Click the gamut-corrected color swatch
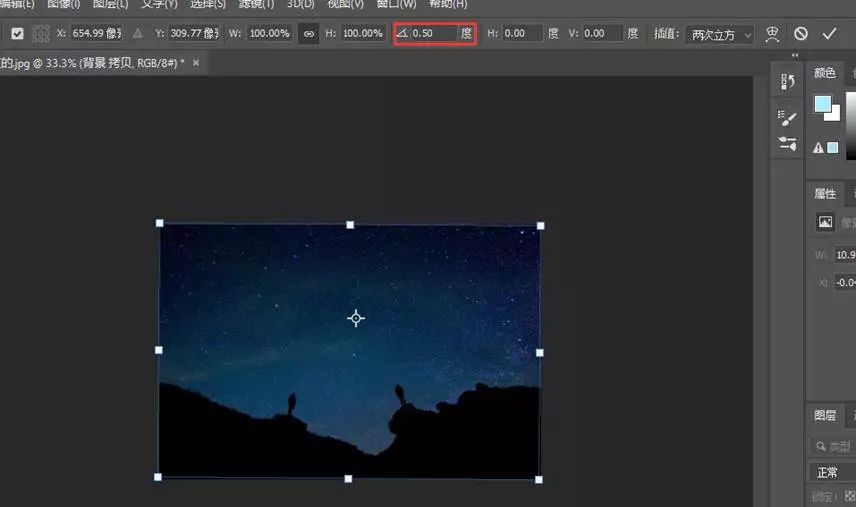The height and width of the screenshot is (507, 856). [833, 147]
